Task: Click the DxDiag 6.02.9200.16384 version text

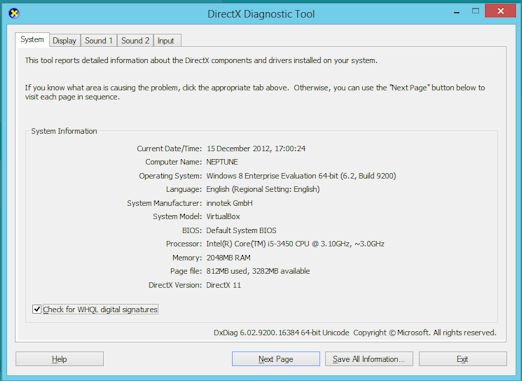Action: coord(281,333)
